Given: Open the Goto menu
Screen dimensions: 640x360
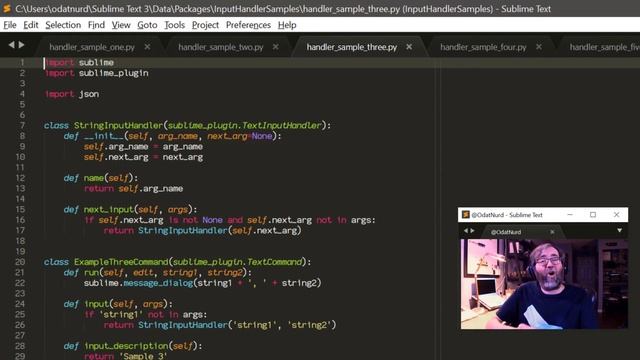Looking at the screenshot, I should [147, 25].
